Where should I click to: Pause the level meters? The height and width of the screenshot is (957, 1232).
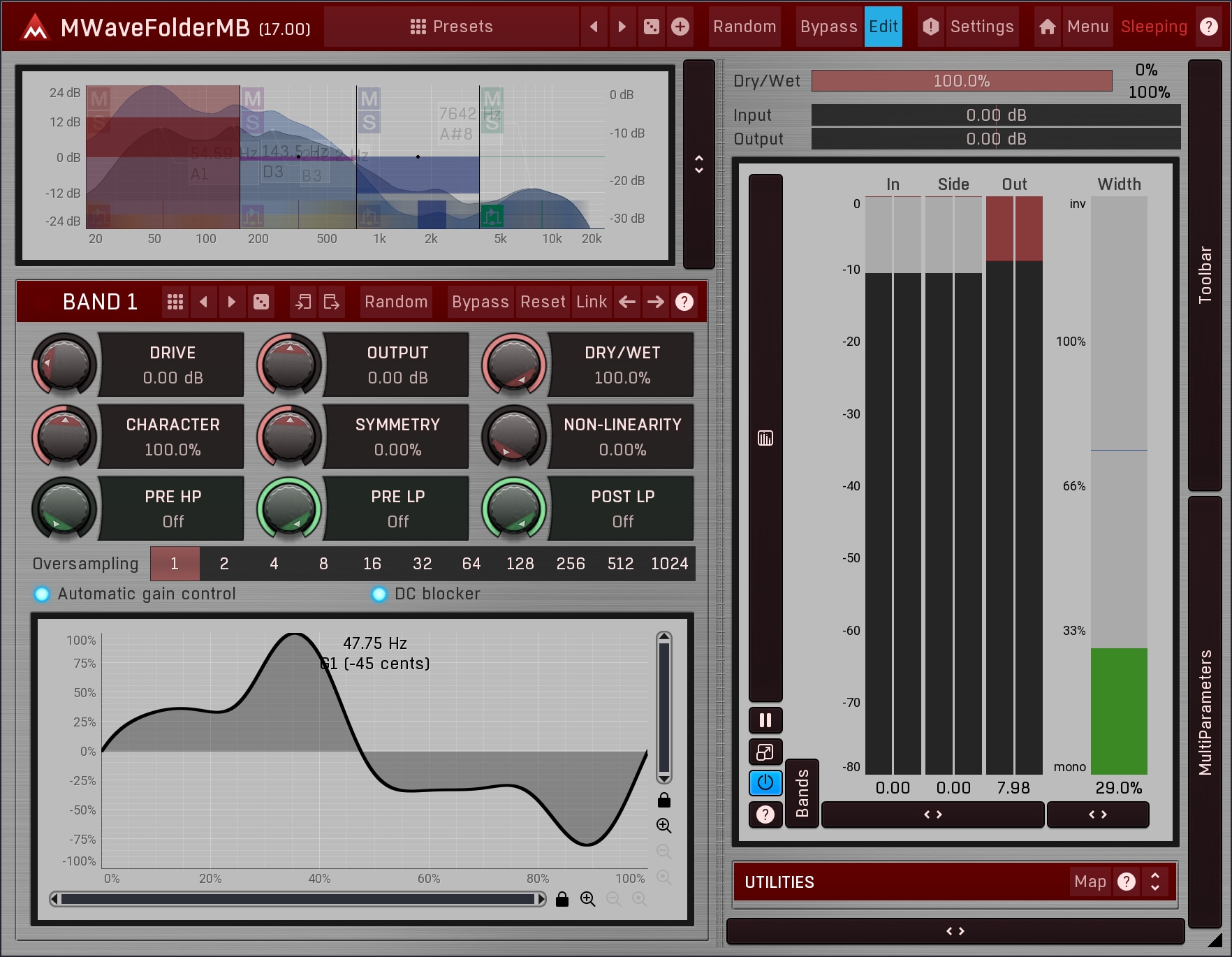click(765, 720)
